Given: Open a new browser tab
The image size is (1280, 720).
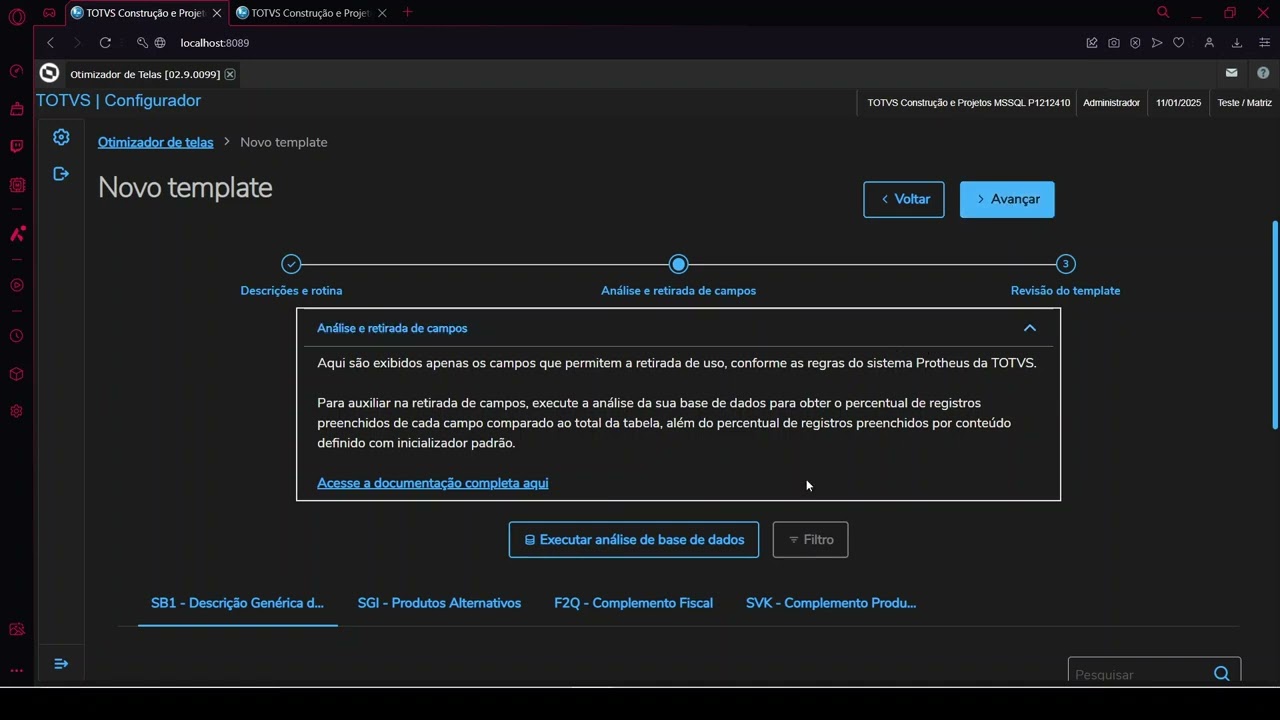Looking at the screenshot, I should (407, 13).
